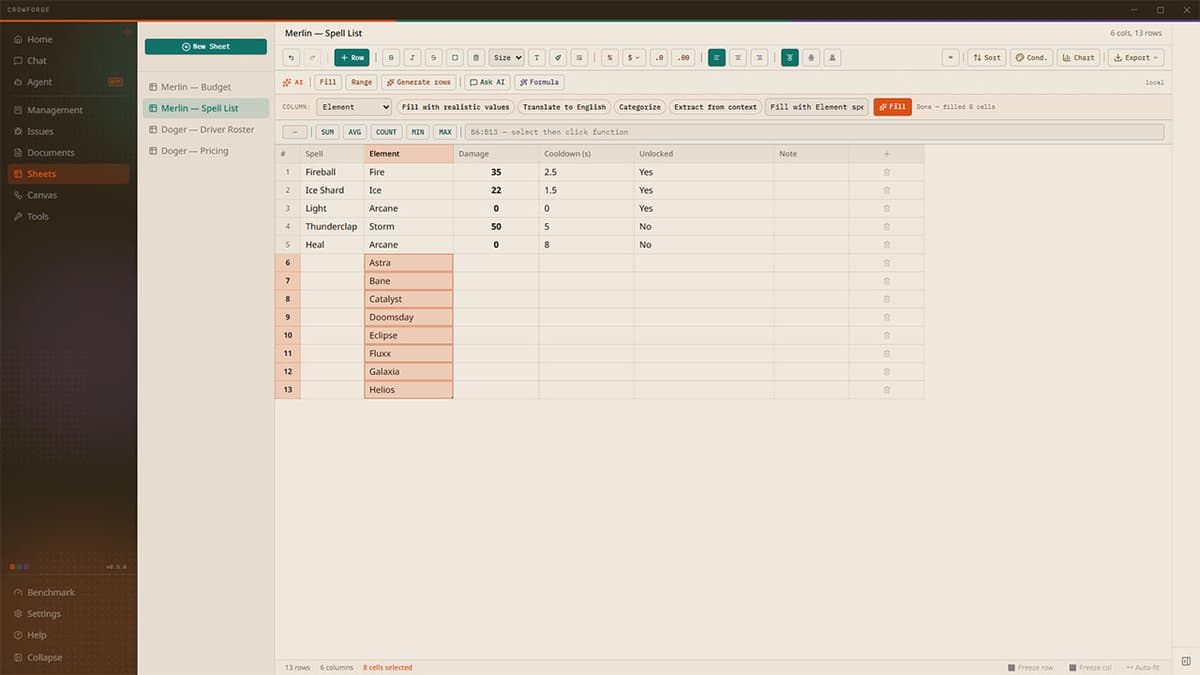Click the orange Fill button
The height and width of the screenshot is (675, 1200).
click(892, 107)
